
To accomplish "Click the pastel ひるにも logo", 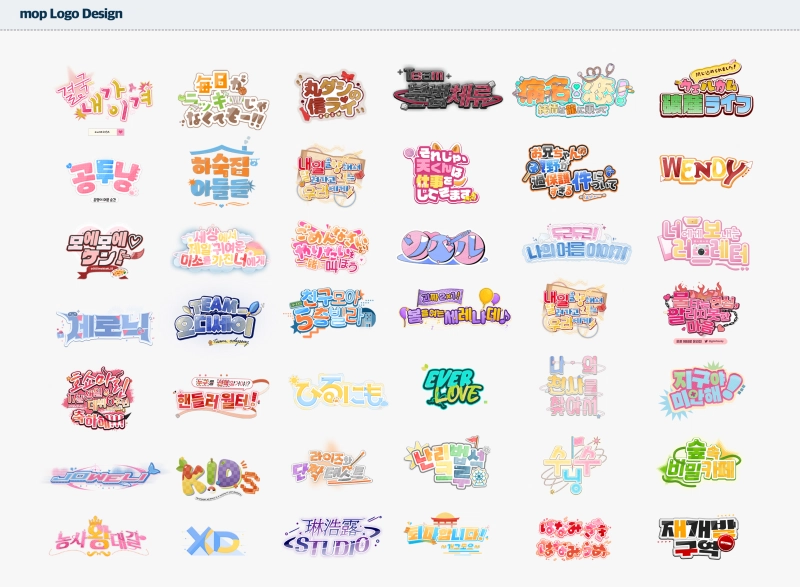I will coord(336,394).
